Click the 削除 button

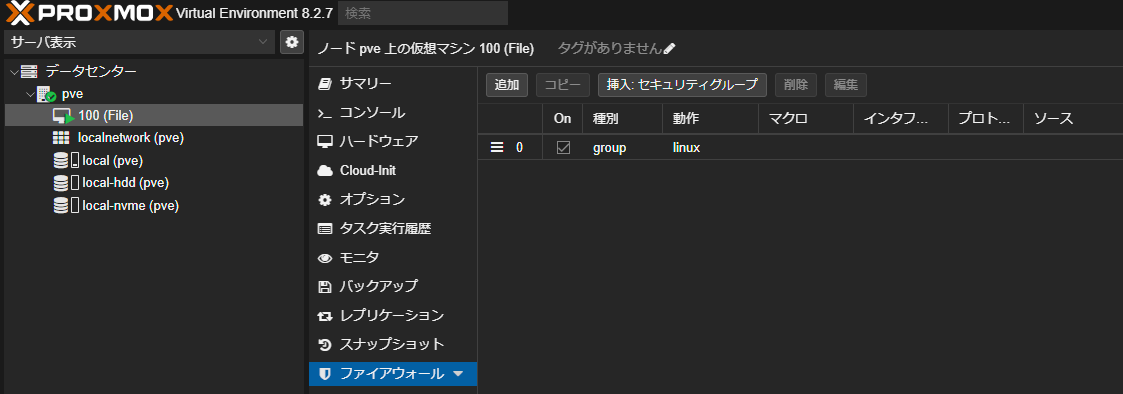coord(796,85)
